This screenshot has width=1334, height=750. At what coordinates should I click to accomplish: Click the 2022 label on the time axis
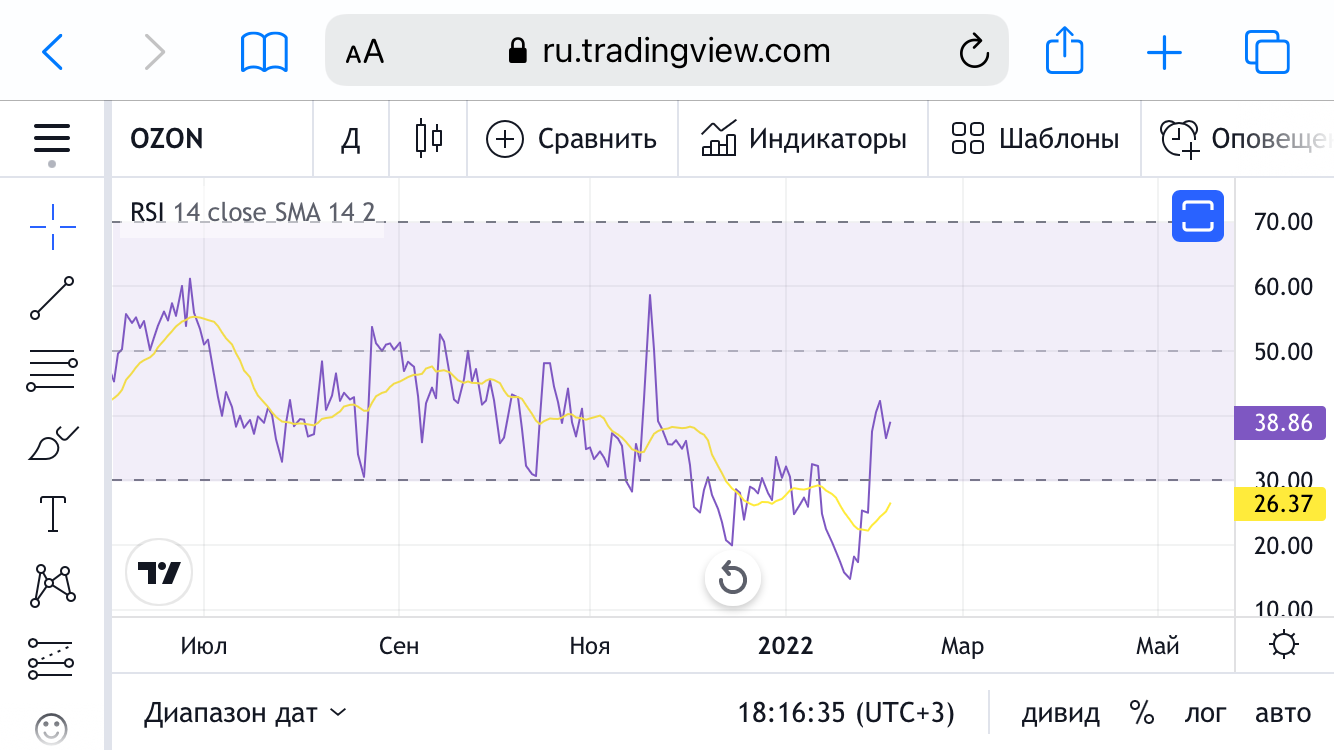pyautogui.click(x=786, y=646)
